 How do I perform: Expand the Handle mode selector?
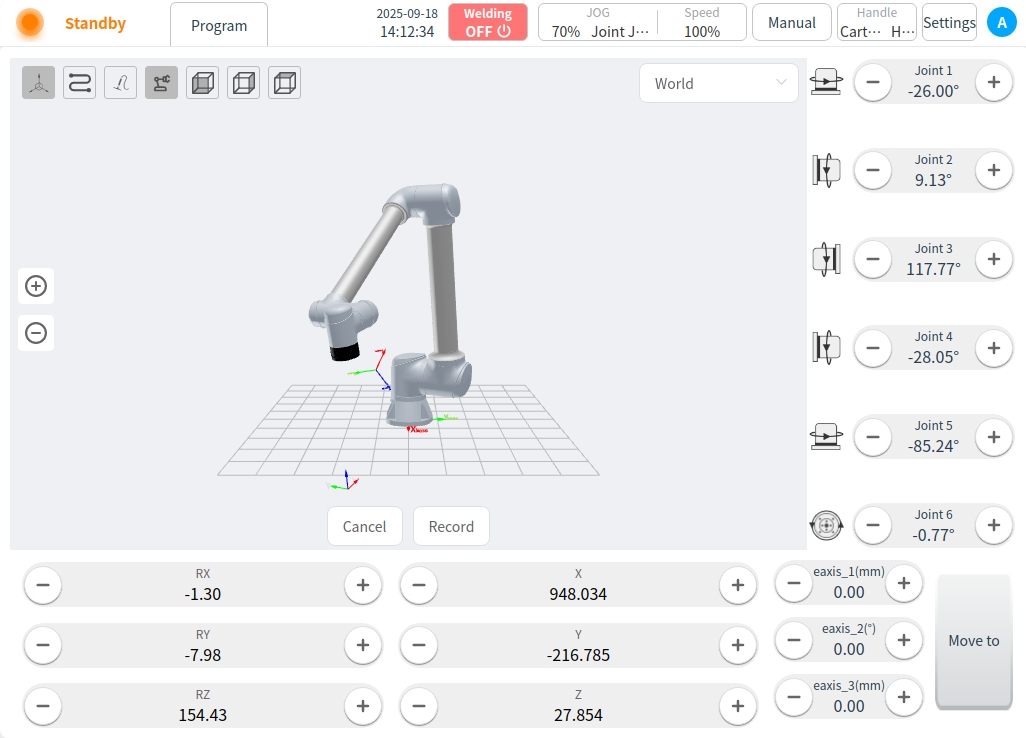(876, 23)
